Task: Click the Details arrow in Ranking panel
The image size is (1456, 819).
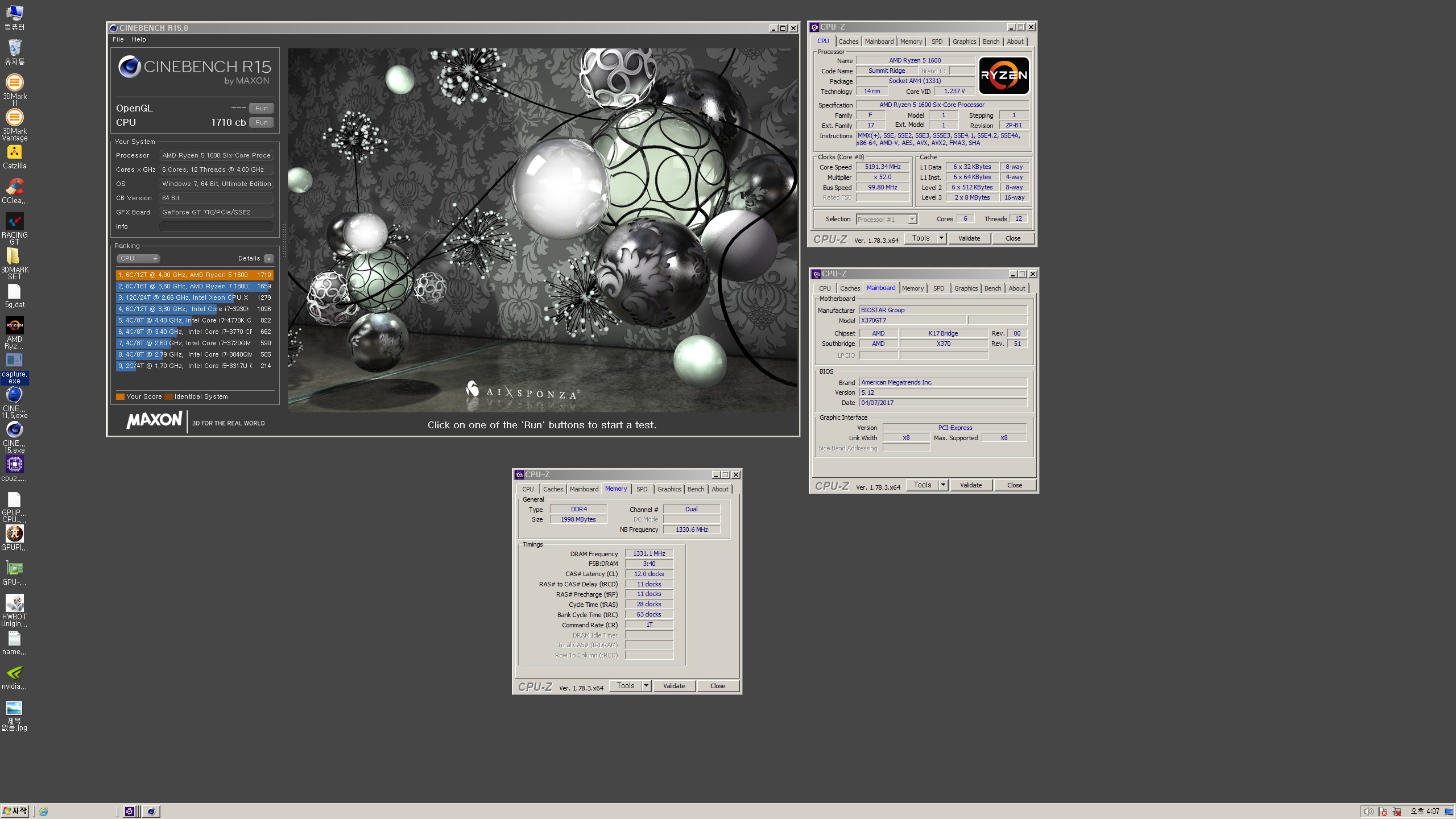Action: tap(269, 258)
